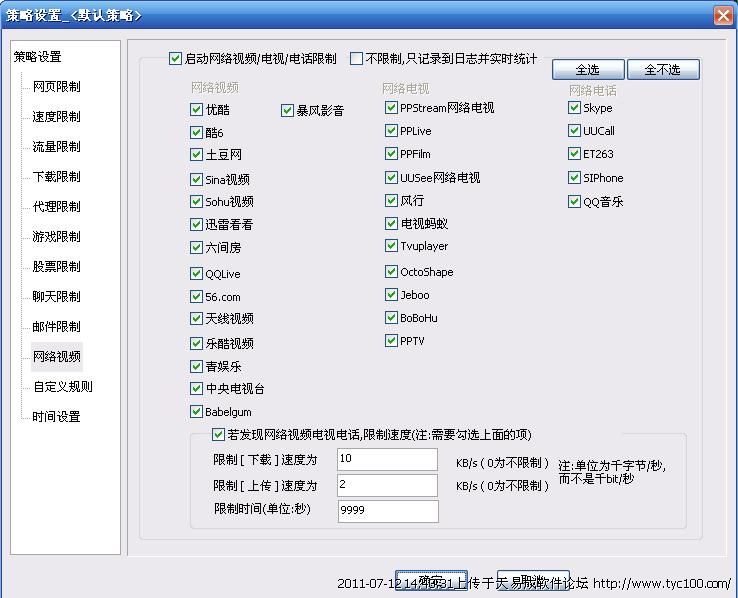
Task: Click the upload speed limit field
Action: [x=387, y=485]
